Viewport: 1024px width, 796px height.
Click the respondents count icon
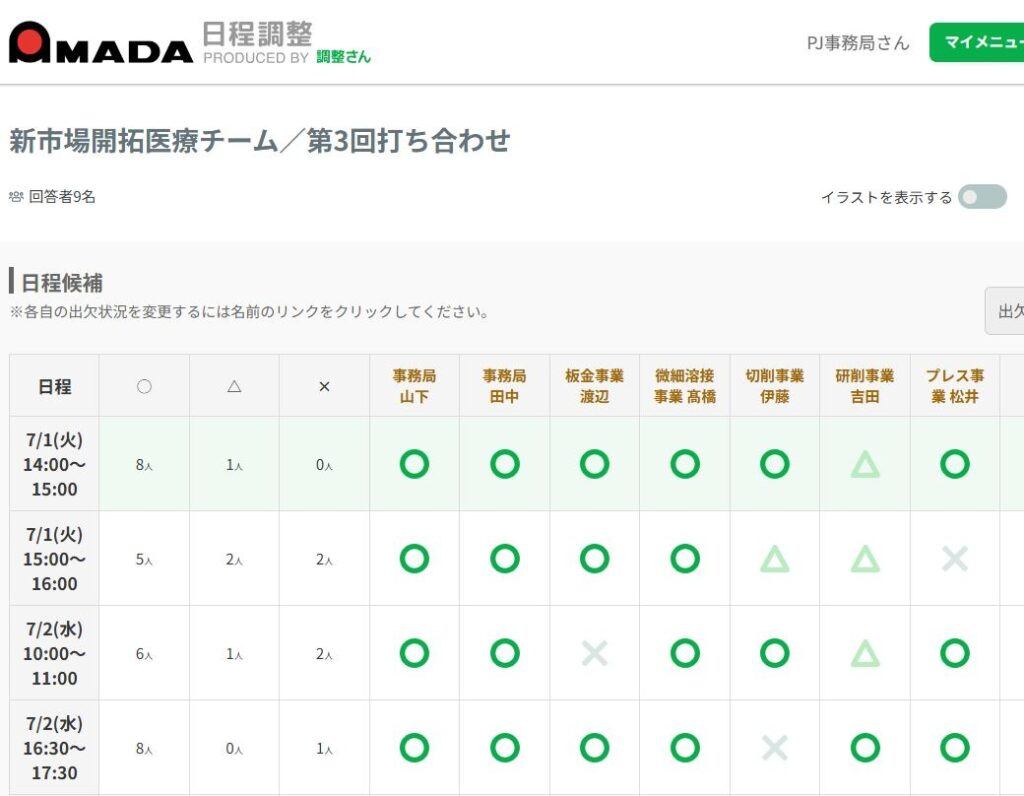16,197
